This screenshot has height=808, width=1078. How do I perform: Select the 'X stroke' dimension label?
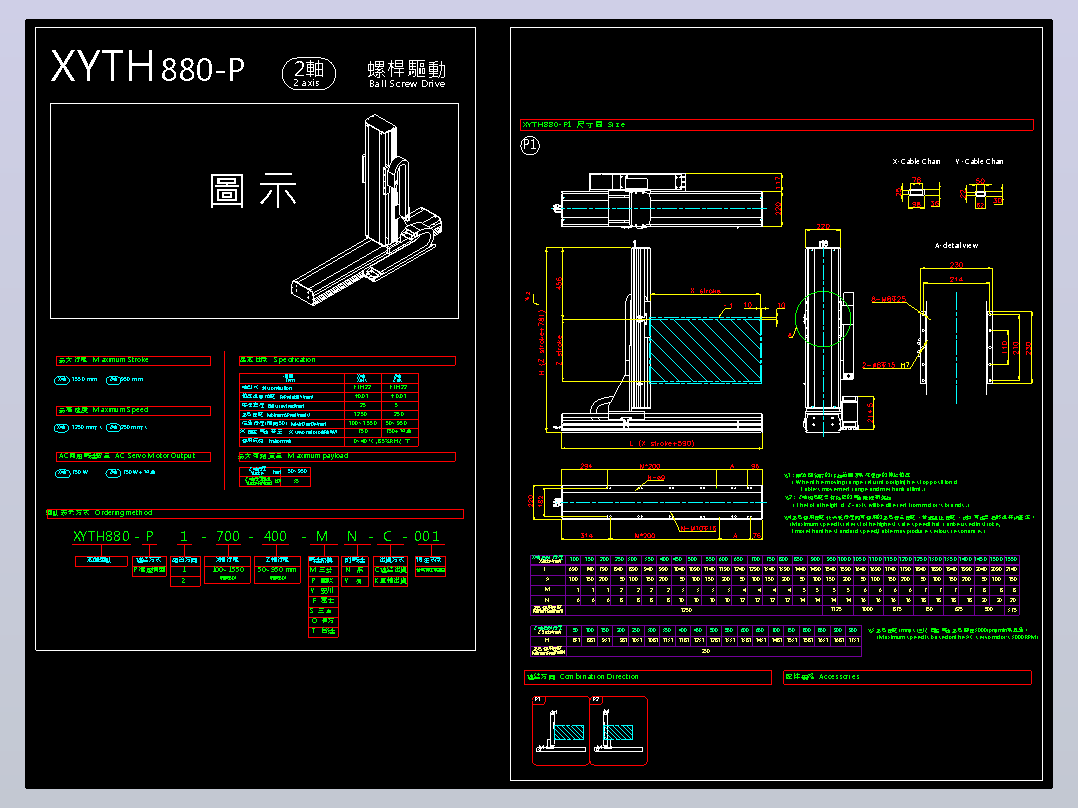(705, 291)
